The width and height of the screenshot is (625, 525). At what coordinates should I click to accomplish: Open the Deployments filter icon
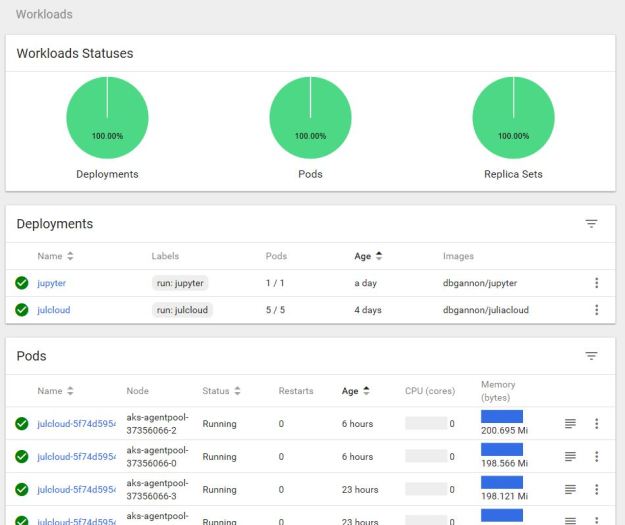click(x=591, y=224)
